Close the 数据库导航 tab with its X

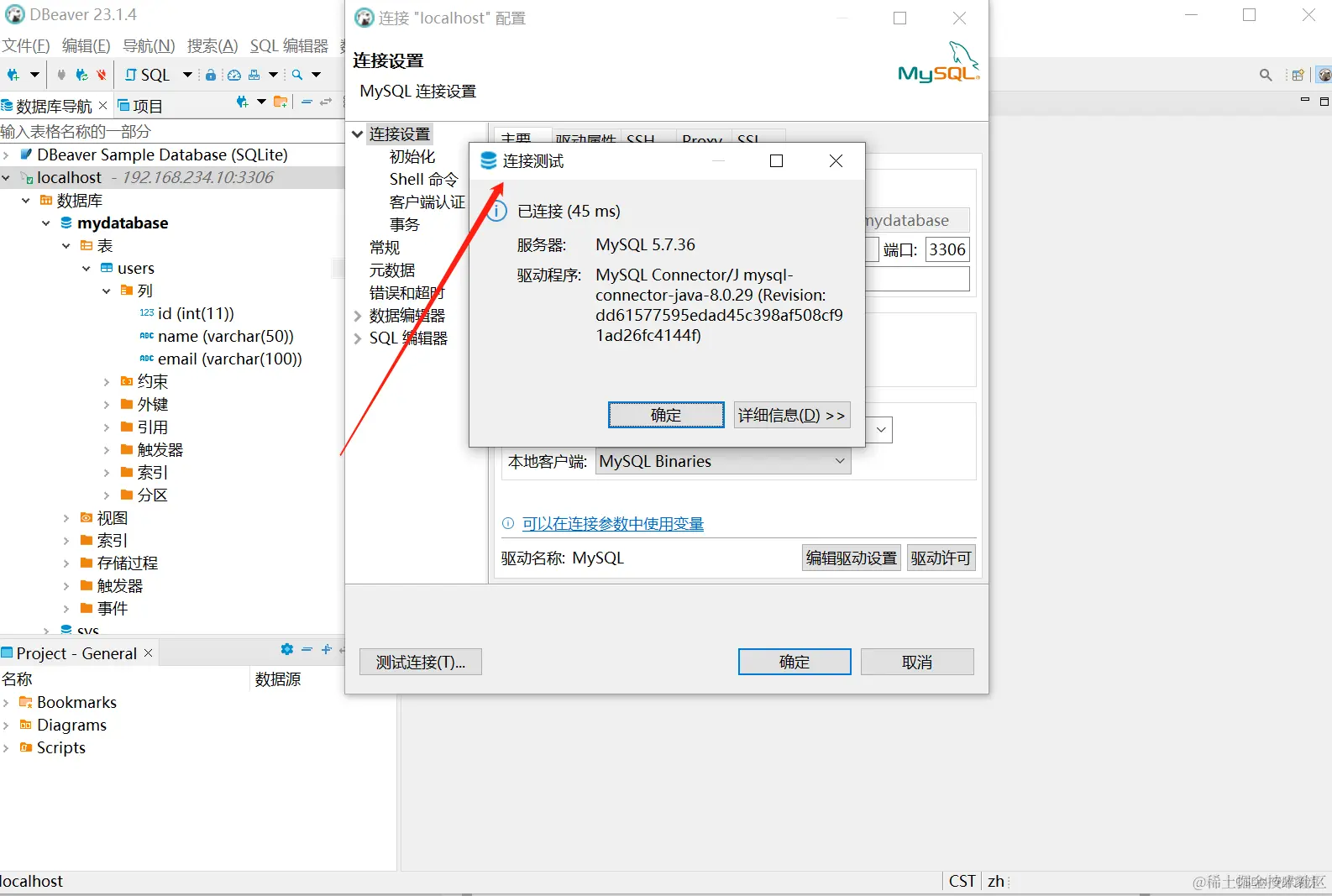point(102,105)
